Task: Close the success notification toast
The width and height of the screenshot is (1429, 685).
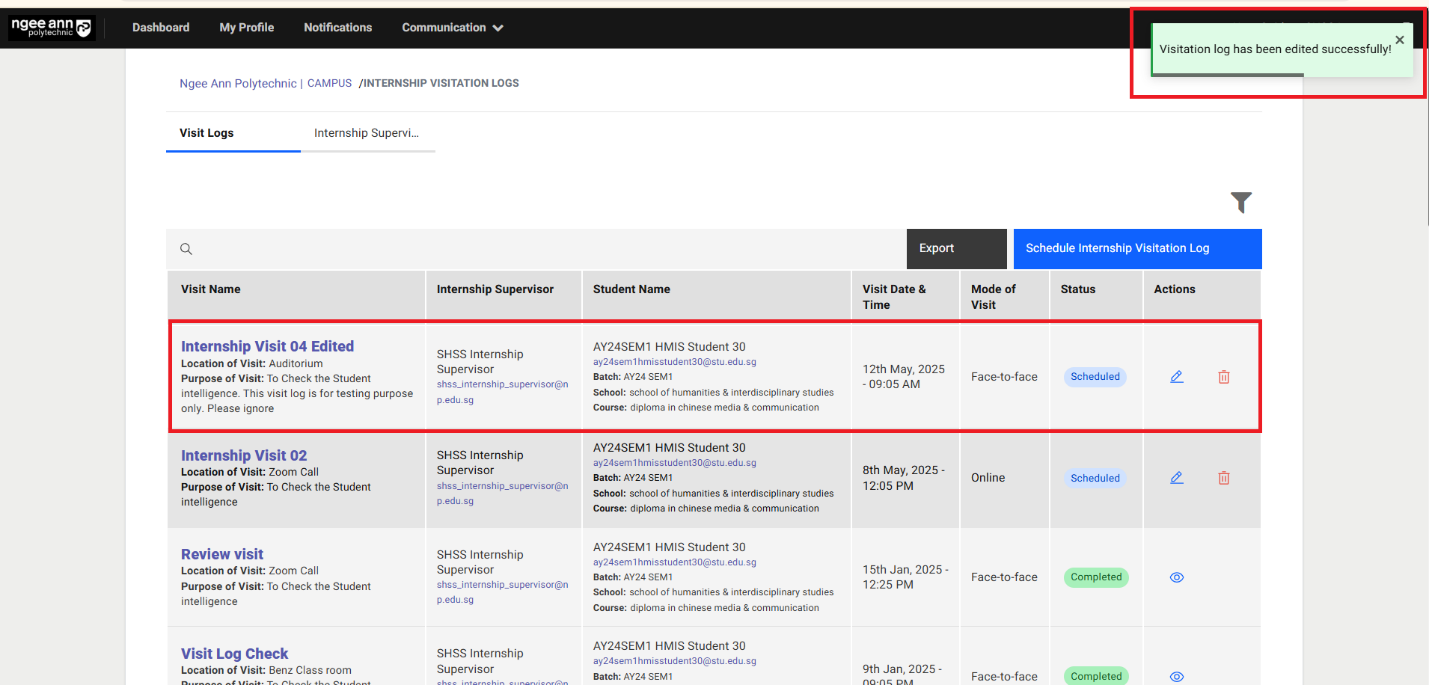Action: [1399, 40]
